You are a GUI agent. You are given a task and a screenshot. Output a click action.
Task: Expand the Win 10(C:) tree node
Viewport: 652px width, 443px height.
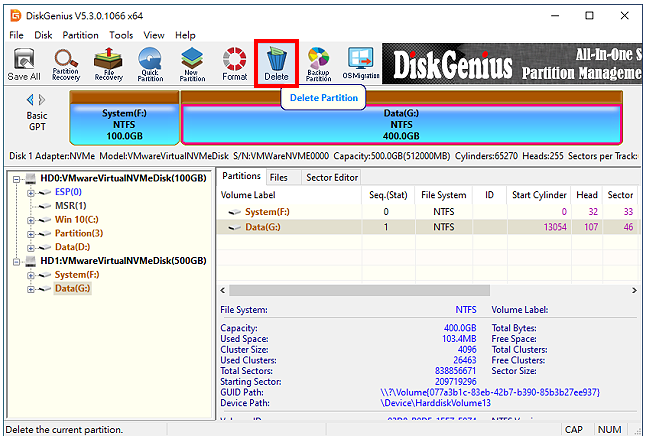(x=30, y=220)
